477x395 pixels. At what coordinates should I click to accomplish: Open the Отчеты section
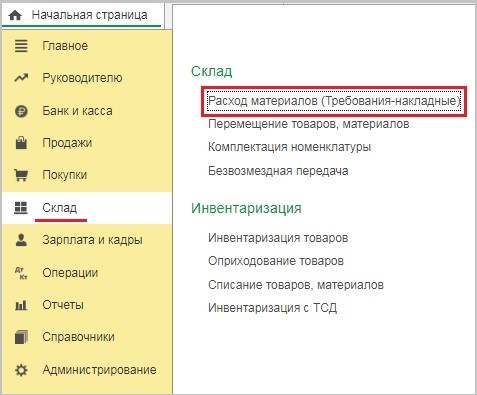click(63, 305)
